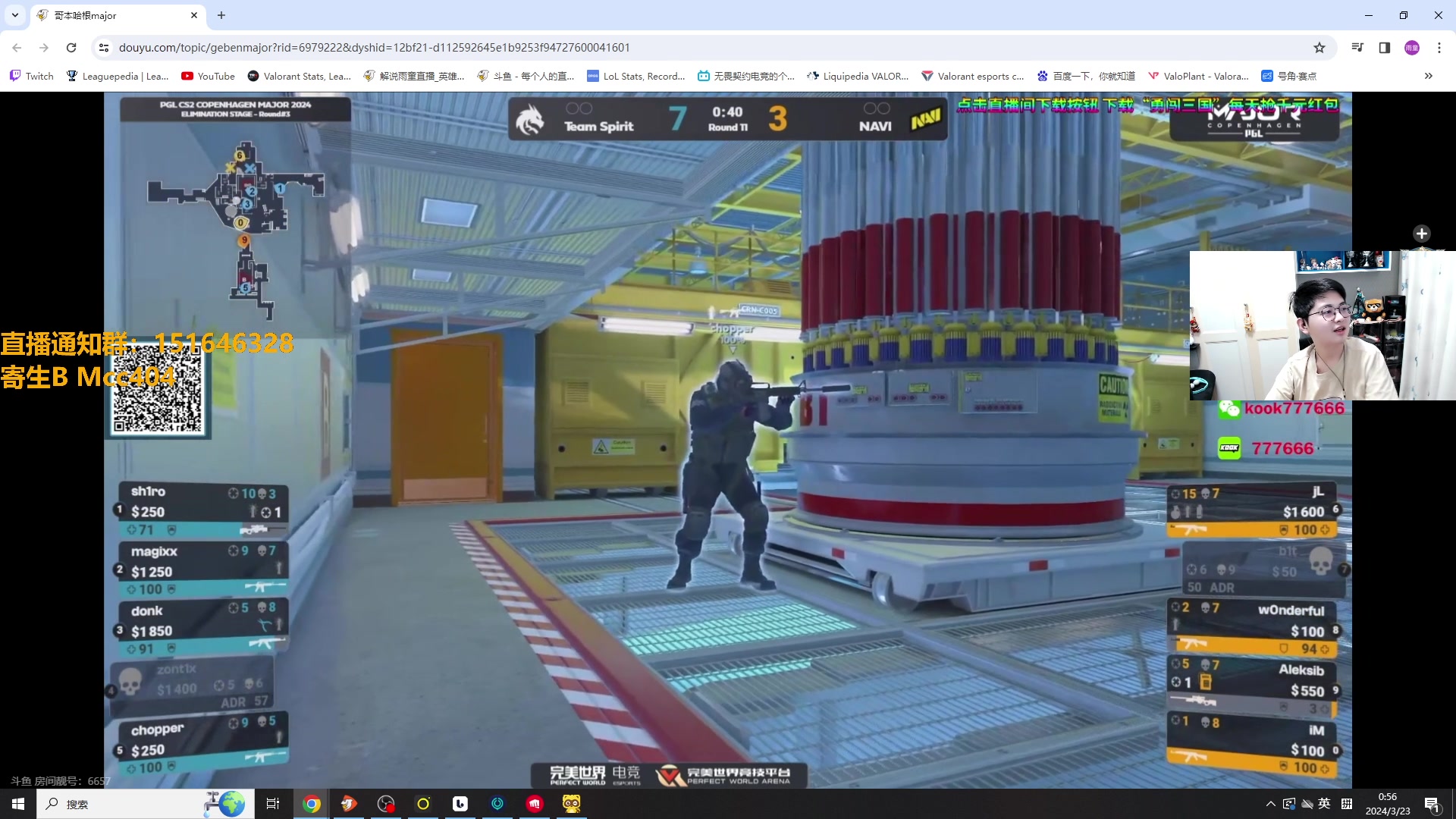Bookmark this page with star icon
The height and width of the screenshot is (819, 1456).
tap(1319, 48)
